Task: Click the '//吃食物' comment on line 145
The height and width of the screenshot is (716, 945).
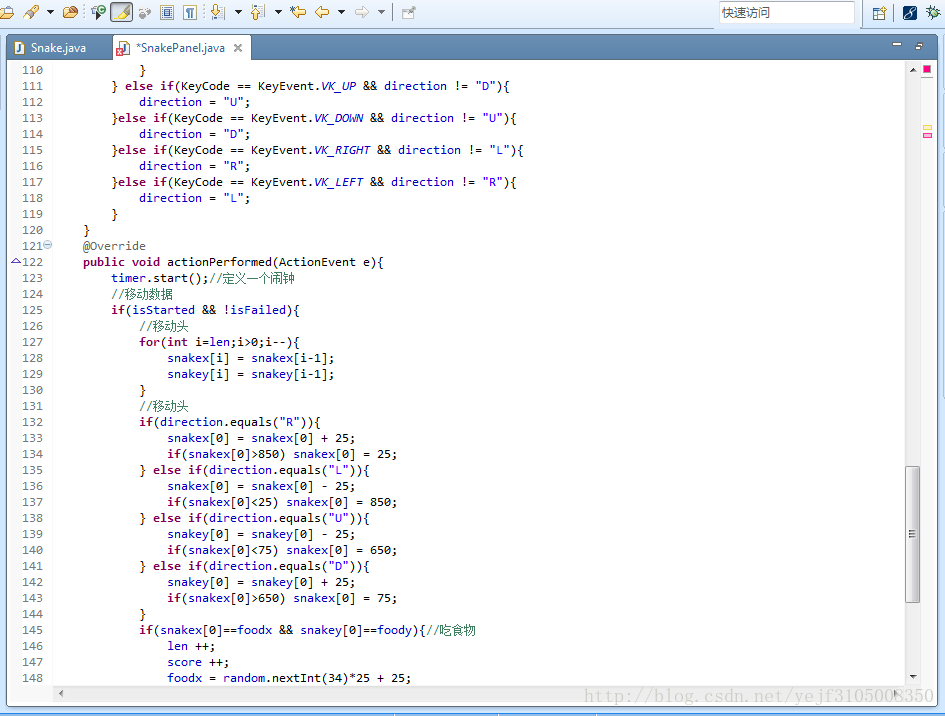Action: [x=451, y=630]
